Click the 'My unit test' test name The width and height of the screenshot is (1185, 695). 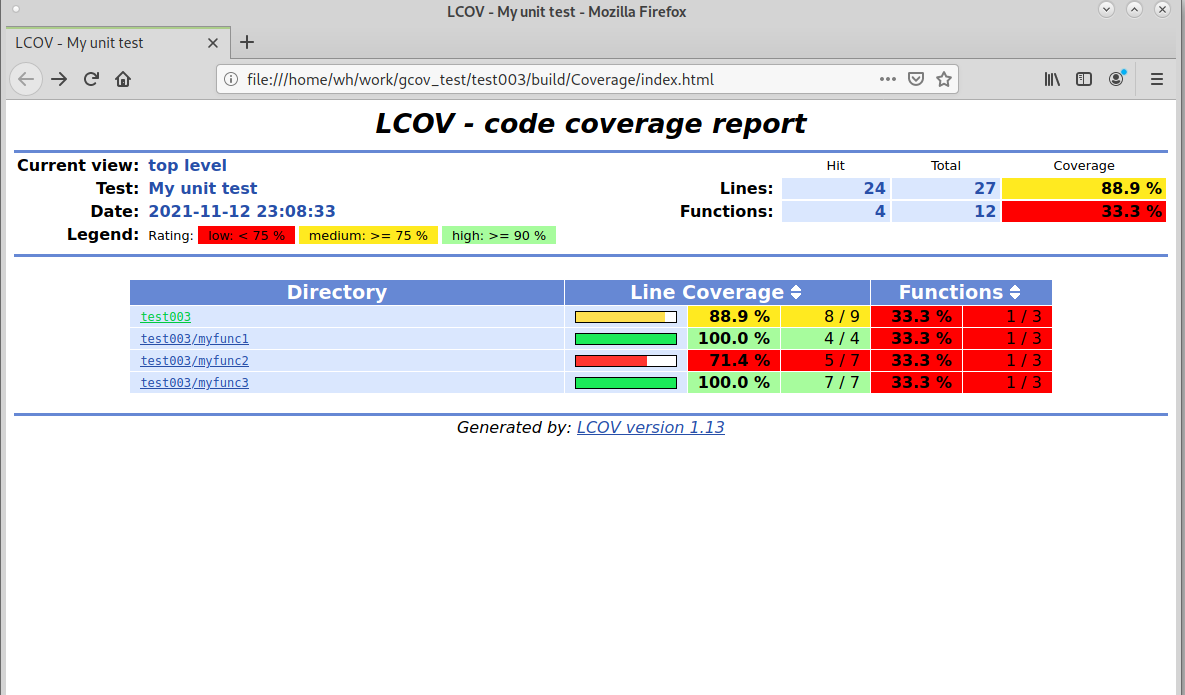203,188
